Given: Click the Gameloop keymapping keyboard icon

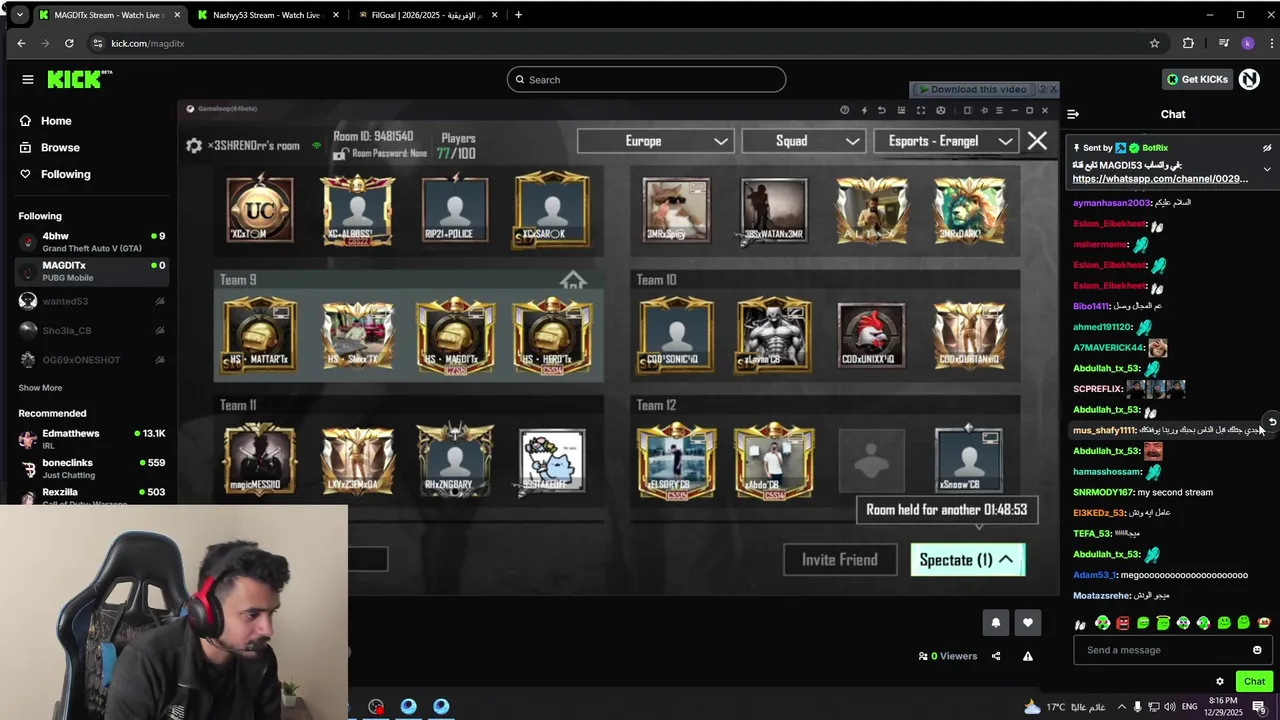Looking at the screenshot, I should point(901,110).
